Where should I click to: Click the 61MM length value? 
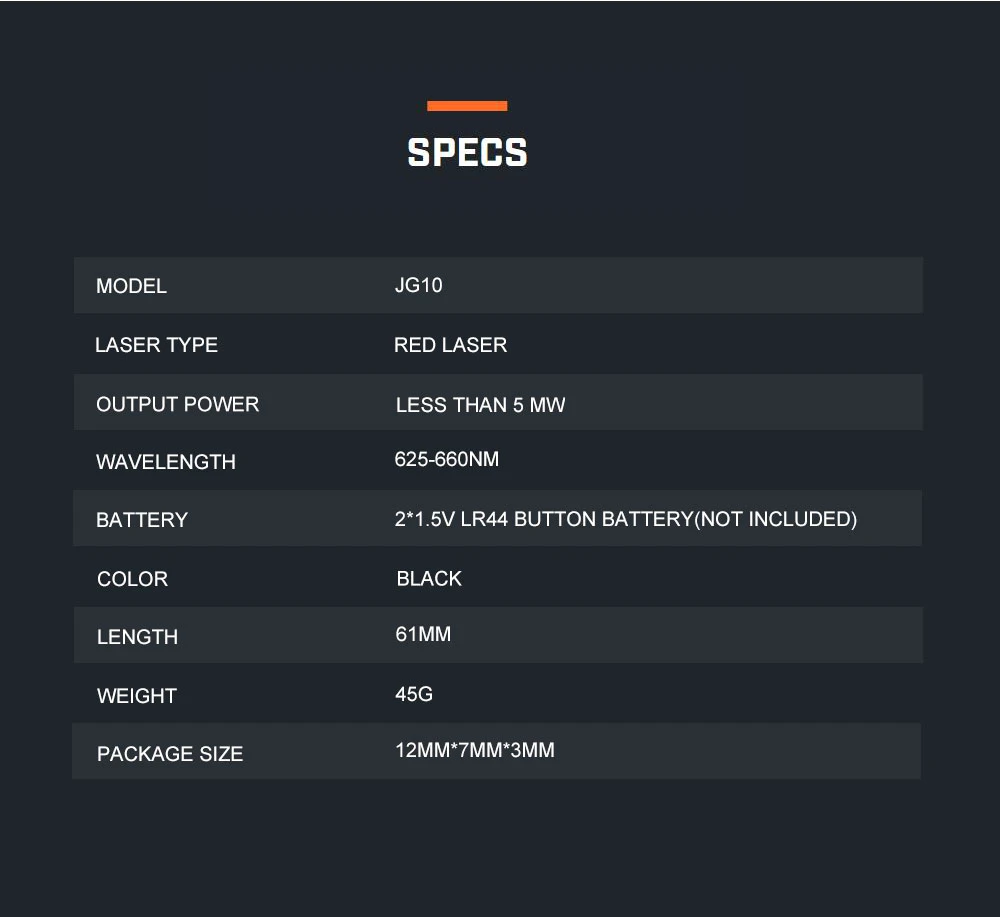point(423,634)
